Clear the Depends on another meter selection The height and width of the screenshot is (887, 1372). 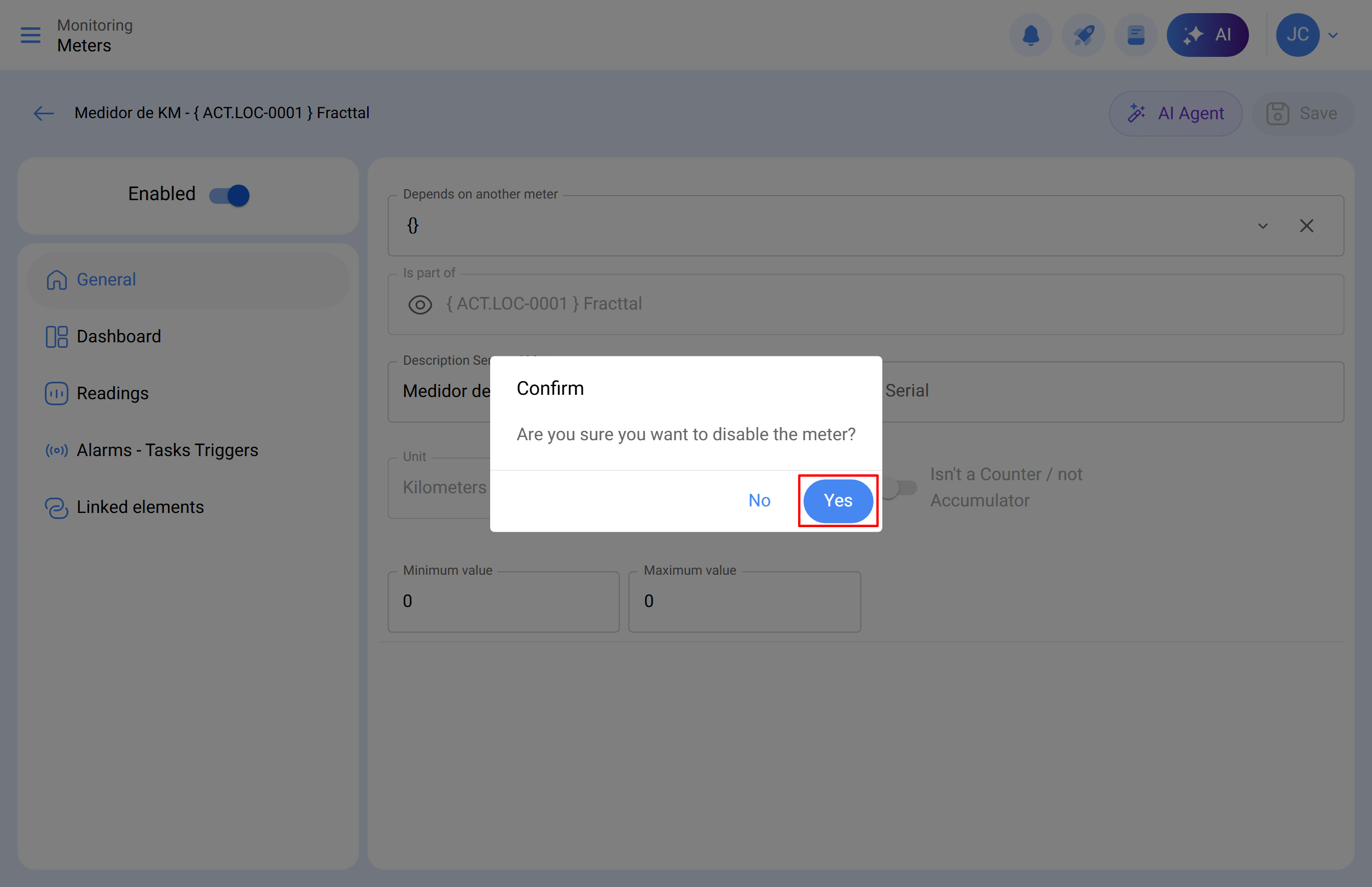pyautogui.click(x=1306, y=226)
